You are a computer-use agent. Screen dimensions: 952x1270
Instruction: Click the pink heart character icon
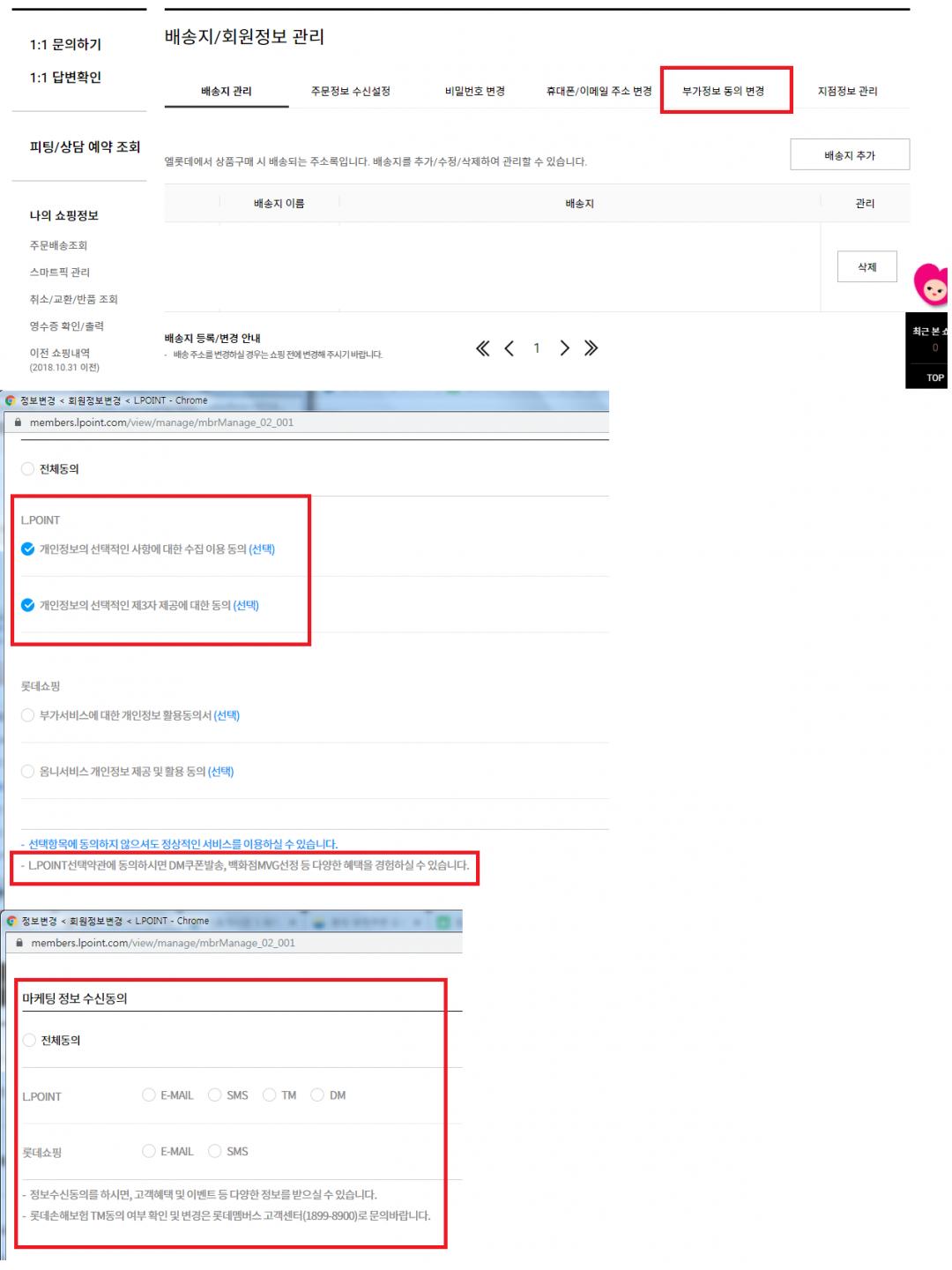click(x=931, y=285)
